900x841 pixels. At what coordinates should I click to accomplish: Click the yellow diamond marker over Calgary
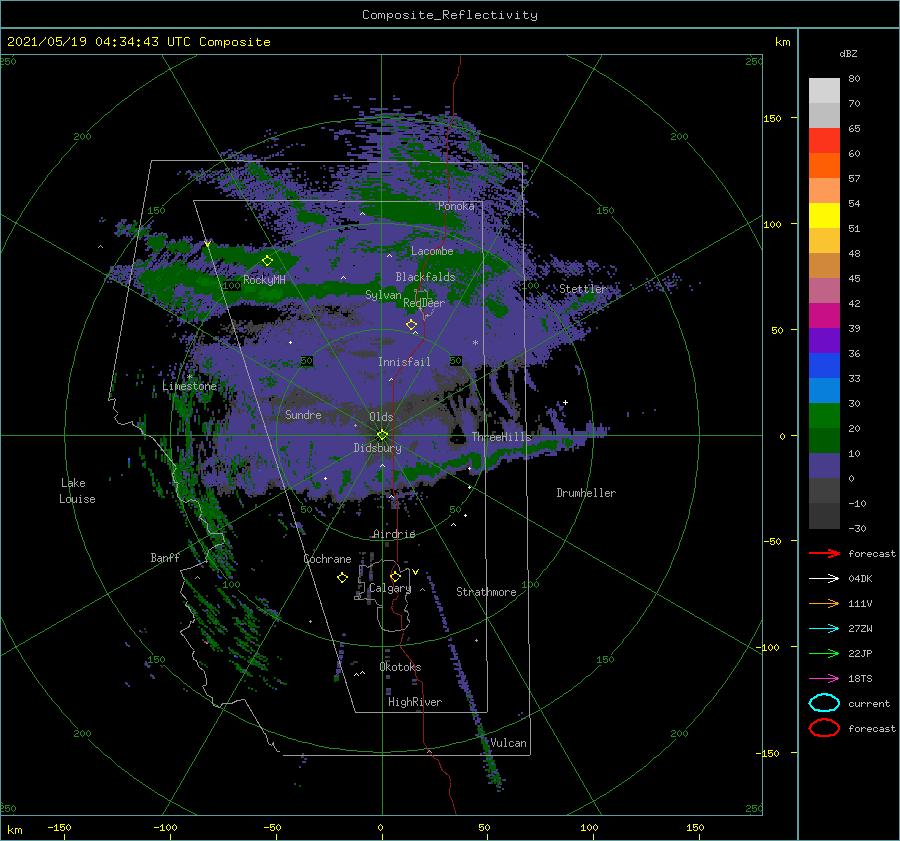(395, 576)
